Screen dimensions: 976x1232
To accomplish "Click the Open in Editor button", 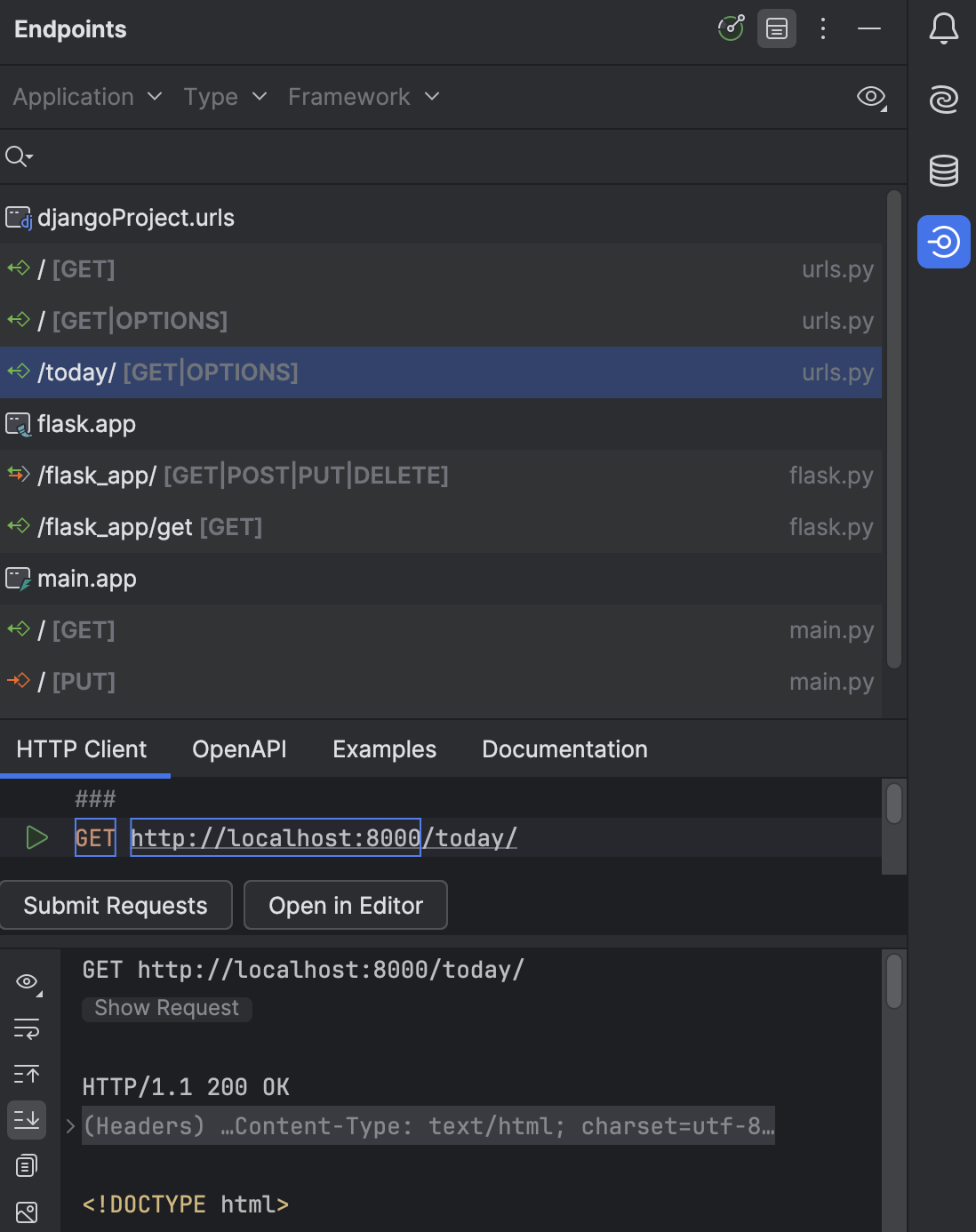I will 346,905.
